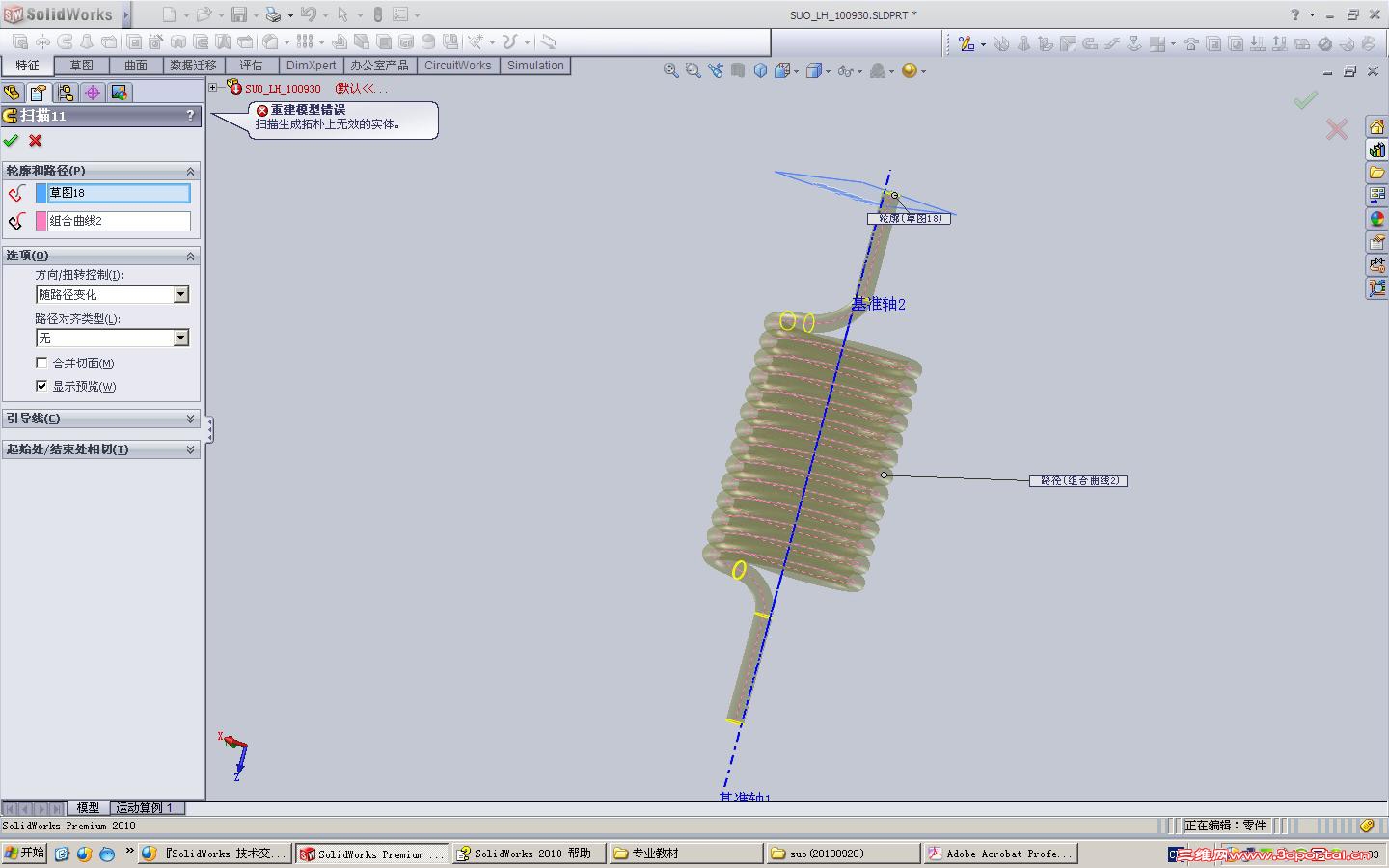The image size is (1389, 868).
Task: Open the Edit Appearance dropdown arrow
Action: (x=923, y=71)
